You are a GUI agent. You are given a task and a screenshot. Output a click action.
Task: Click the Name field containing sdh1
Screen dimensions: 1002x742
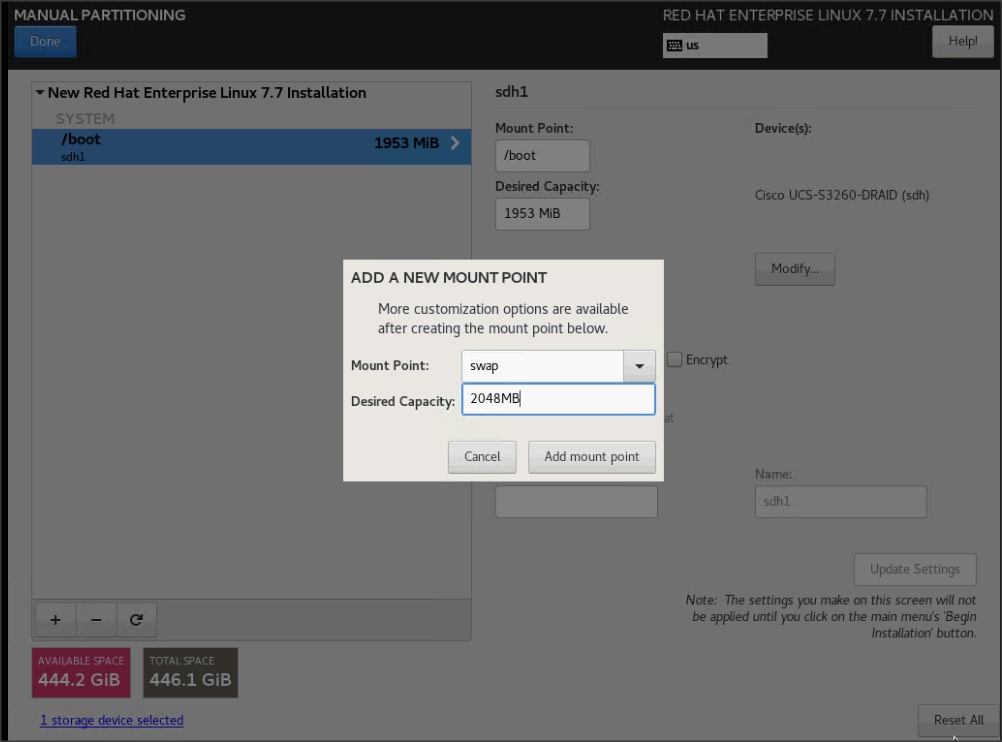tap(840, 502)
